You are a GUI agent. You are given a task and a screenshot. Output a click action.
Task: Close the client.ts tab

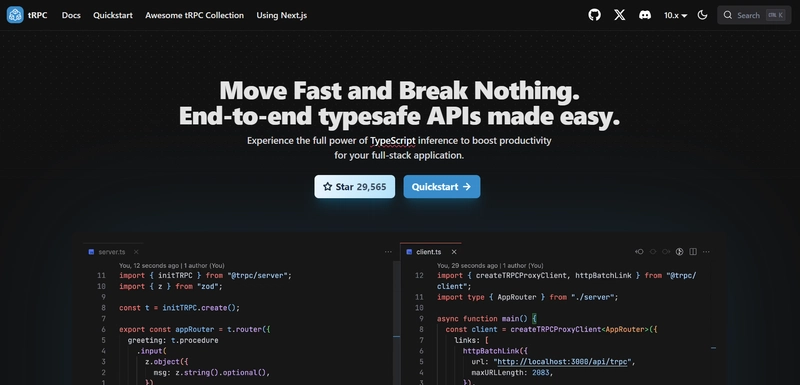(454, 252)
